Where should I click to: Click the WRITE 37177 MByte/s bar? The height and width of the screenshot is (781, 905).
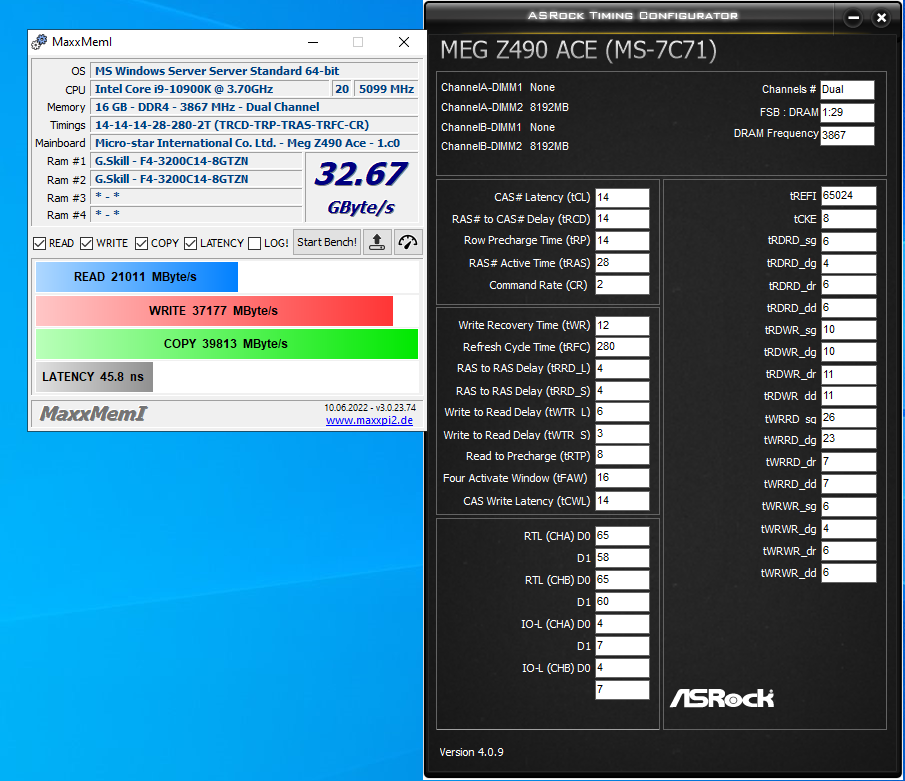point(214,311)
